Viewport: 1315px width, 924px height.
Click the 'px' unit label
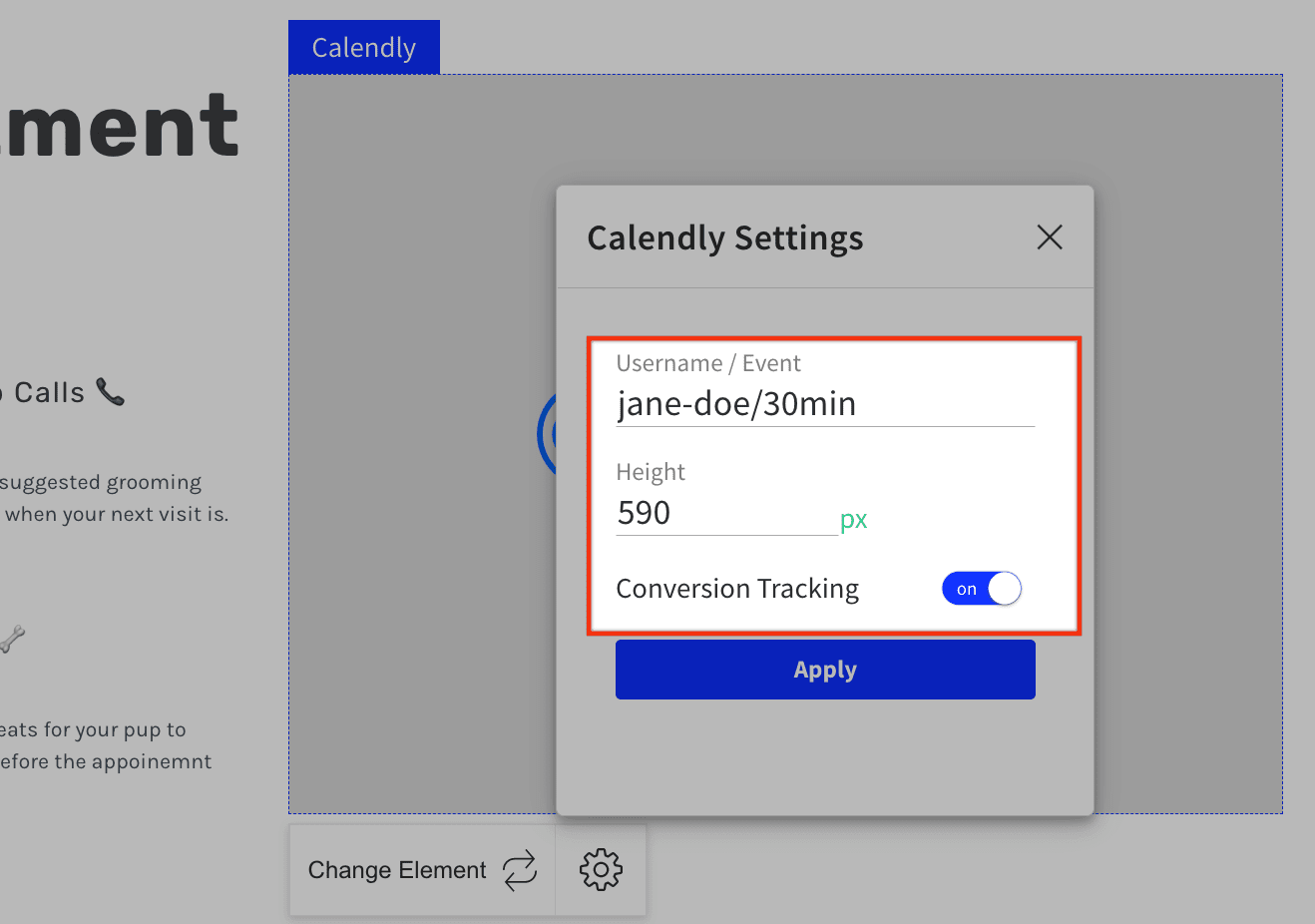pos(854,520)
